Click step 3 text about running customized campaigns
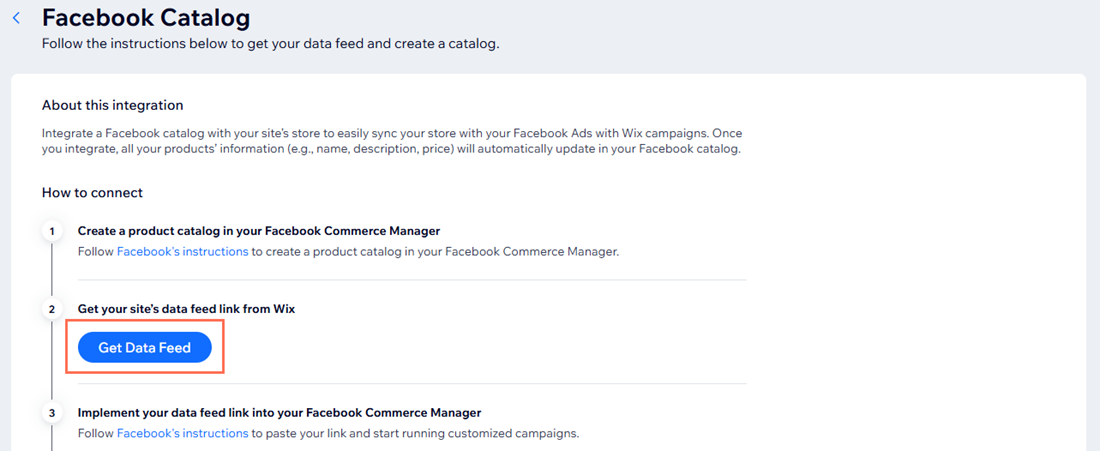 coord(414,433)
